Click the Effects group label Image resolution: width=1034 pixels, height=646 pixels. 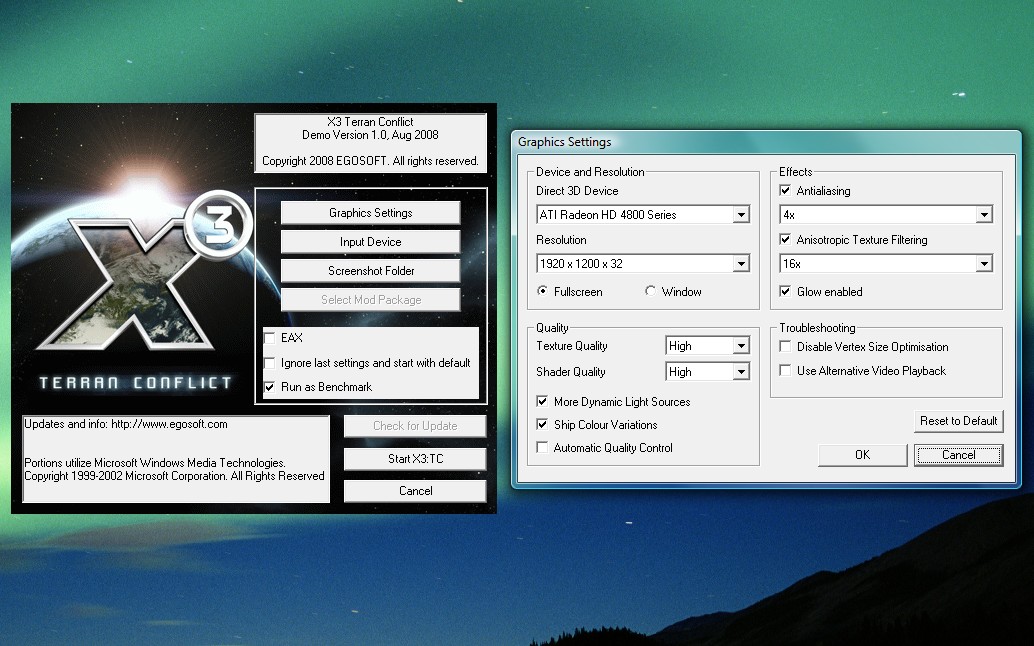(795, 172)
